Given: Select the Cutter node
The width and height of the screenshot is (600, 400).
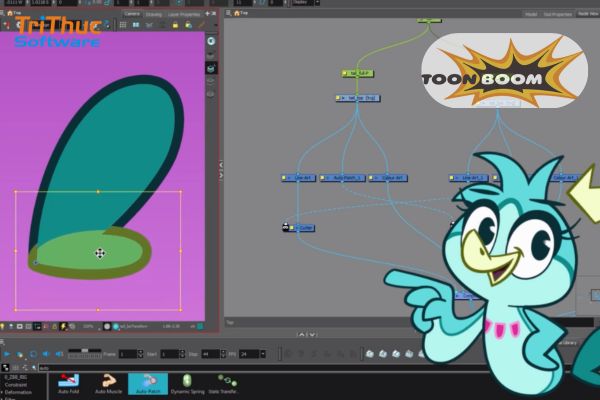Looking at the screenshot, I should (302, 228).
